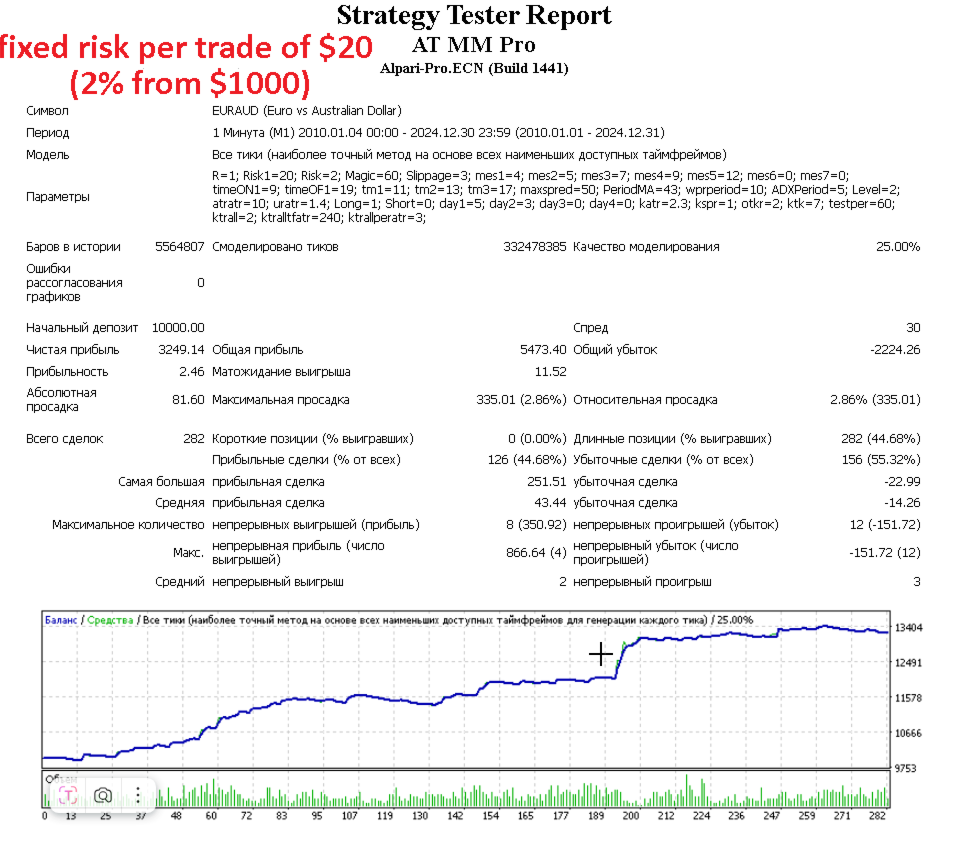
Task: Select chart axis value '13404'
Action: click(908, 628)
